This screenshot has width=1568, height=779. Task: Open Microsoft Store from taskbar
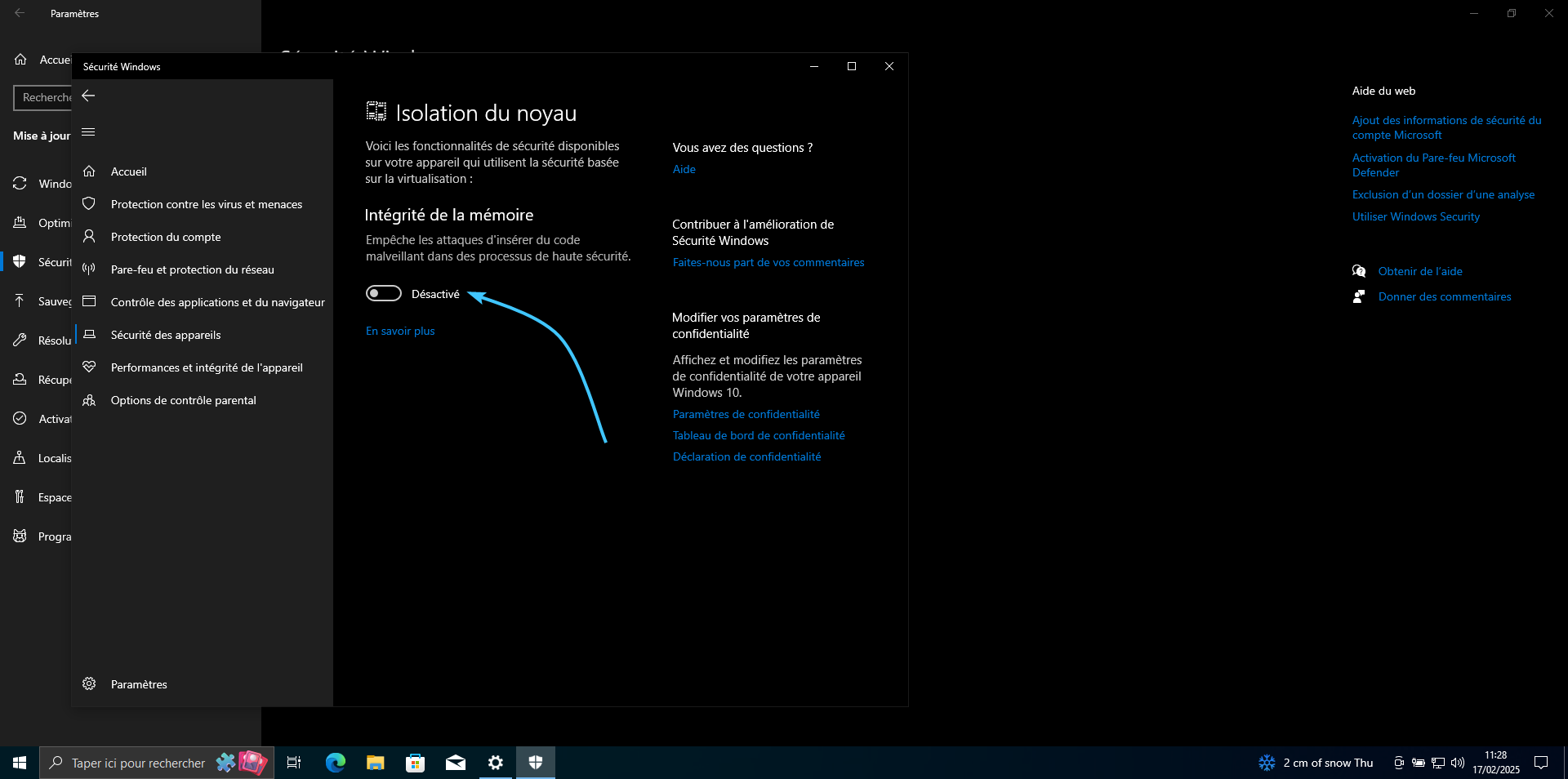(416, 763)
